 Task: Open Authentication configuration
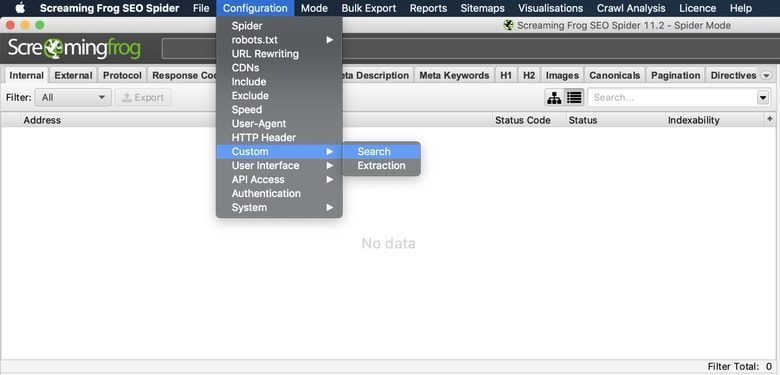(x=279, y=193)
